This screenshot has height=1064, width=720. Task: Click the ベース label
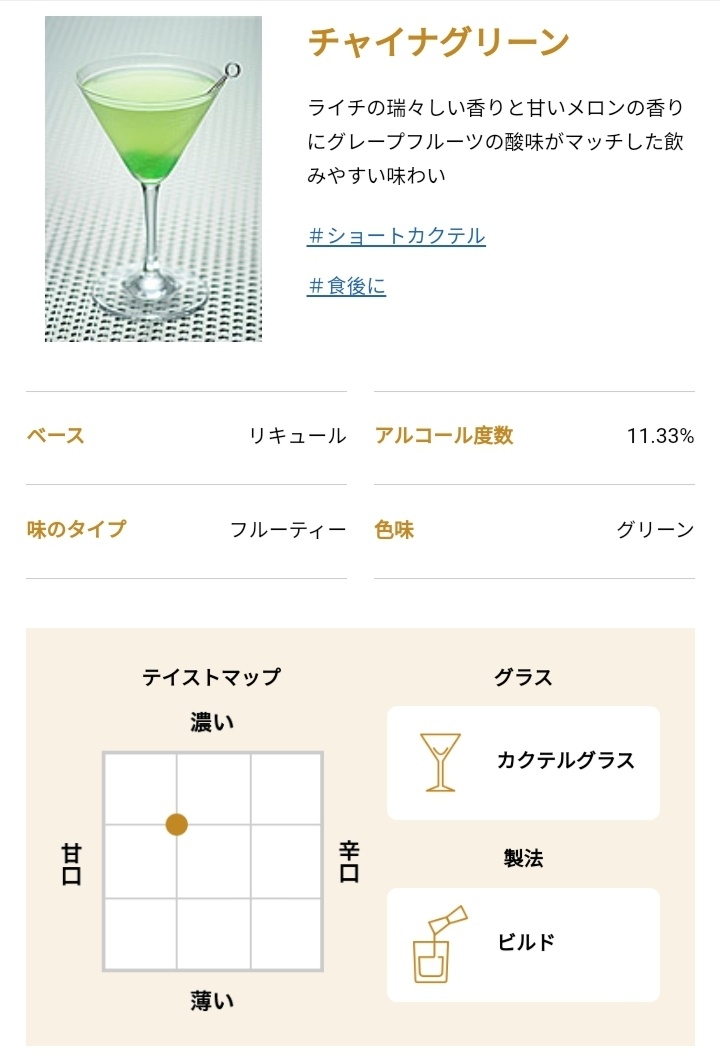(x=56, y=435)
